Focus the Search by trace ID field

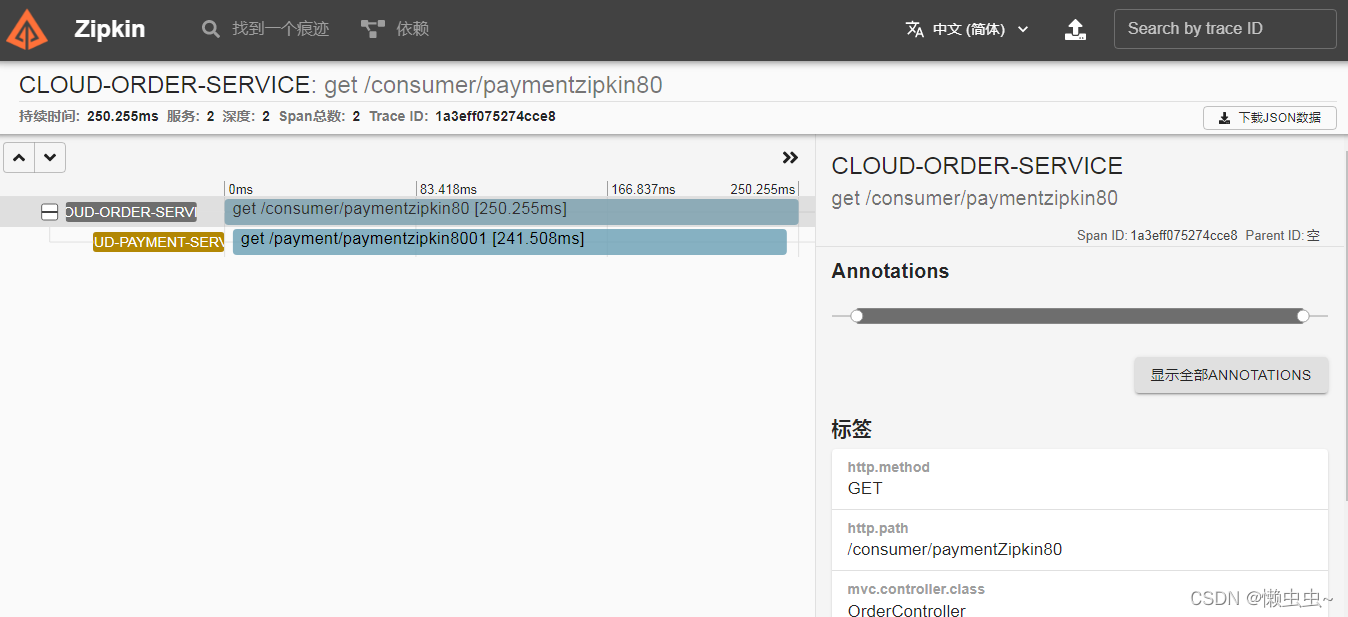click(x=1225, y=29)
